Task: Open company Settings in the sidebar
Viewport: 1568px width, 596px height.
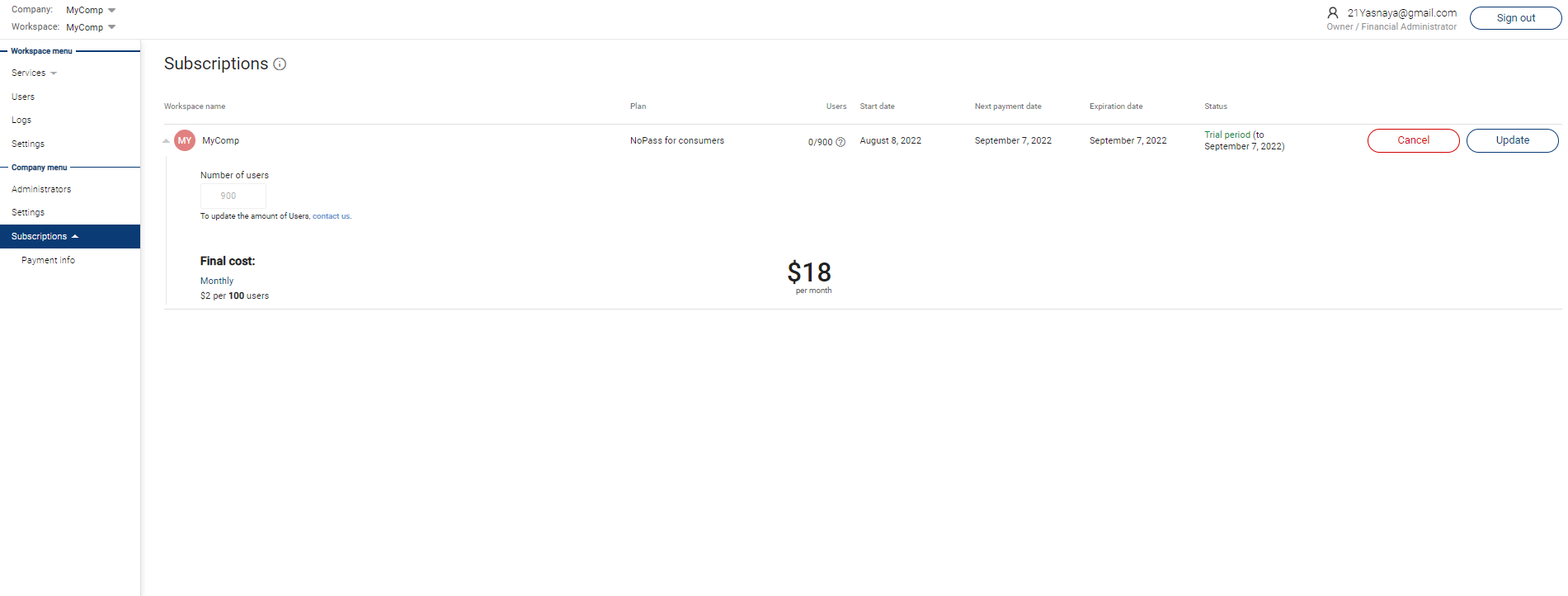Action: point(28,212)
